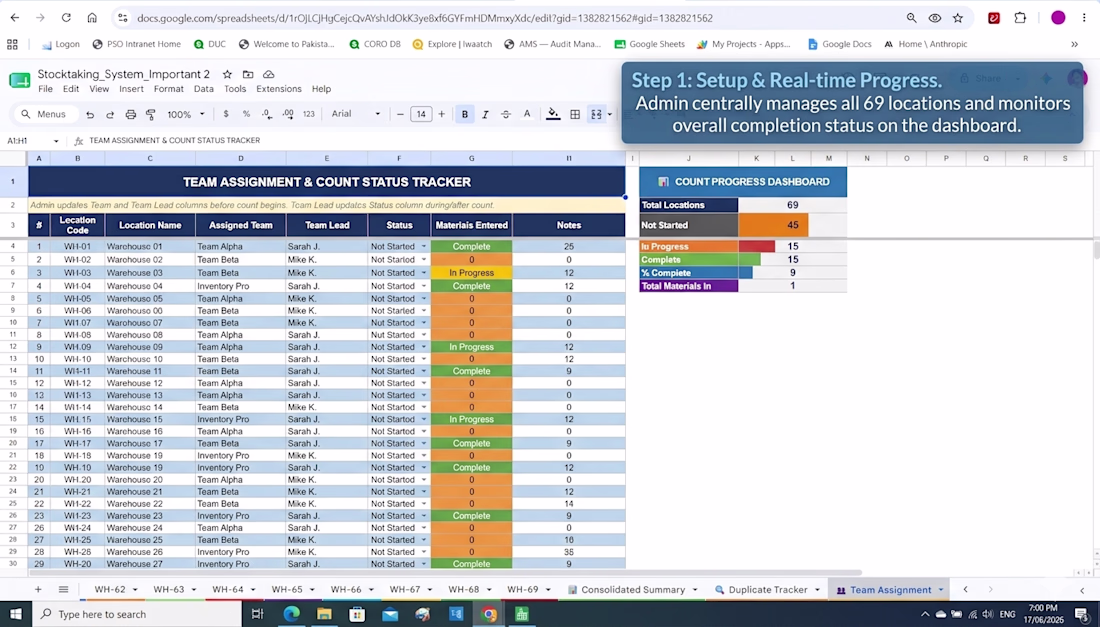1100x627 pixels.
Task: Click the merge cells icon
Action: click(596, 114)
